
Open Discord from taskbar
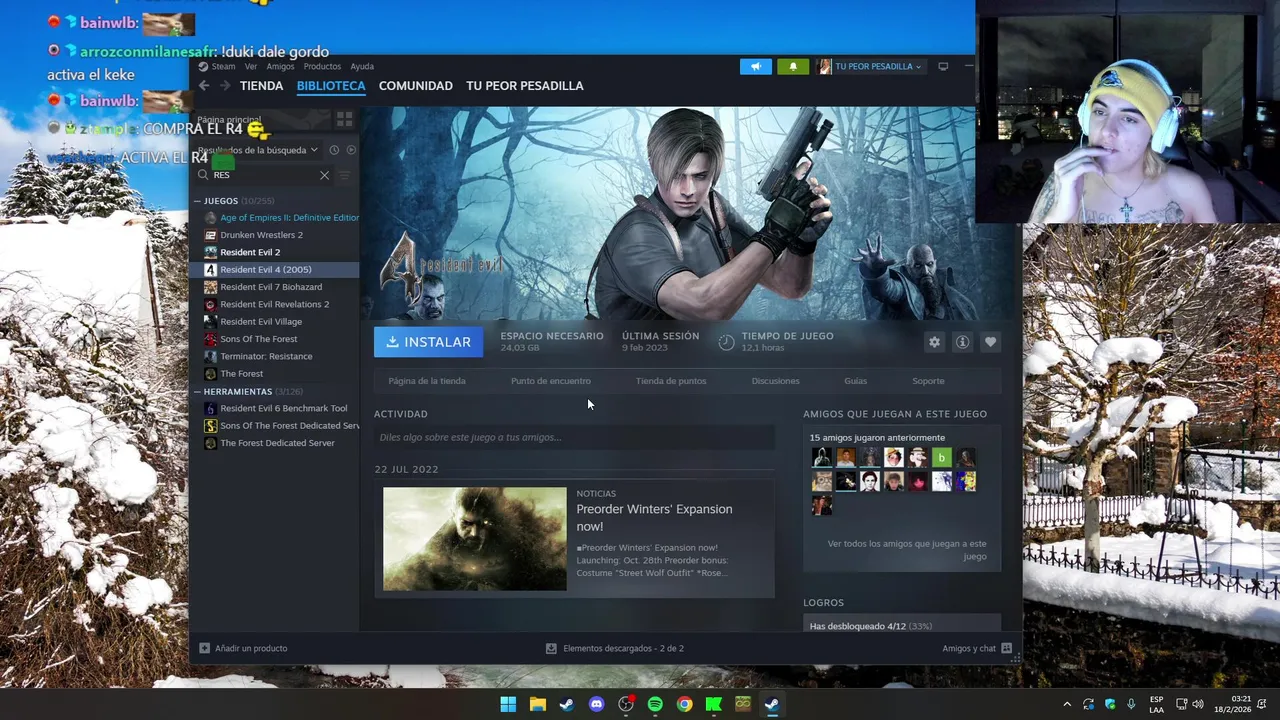click(597, 704)
